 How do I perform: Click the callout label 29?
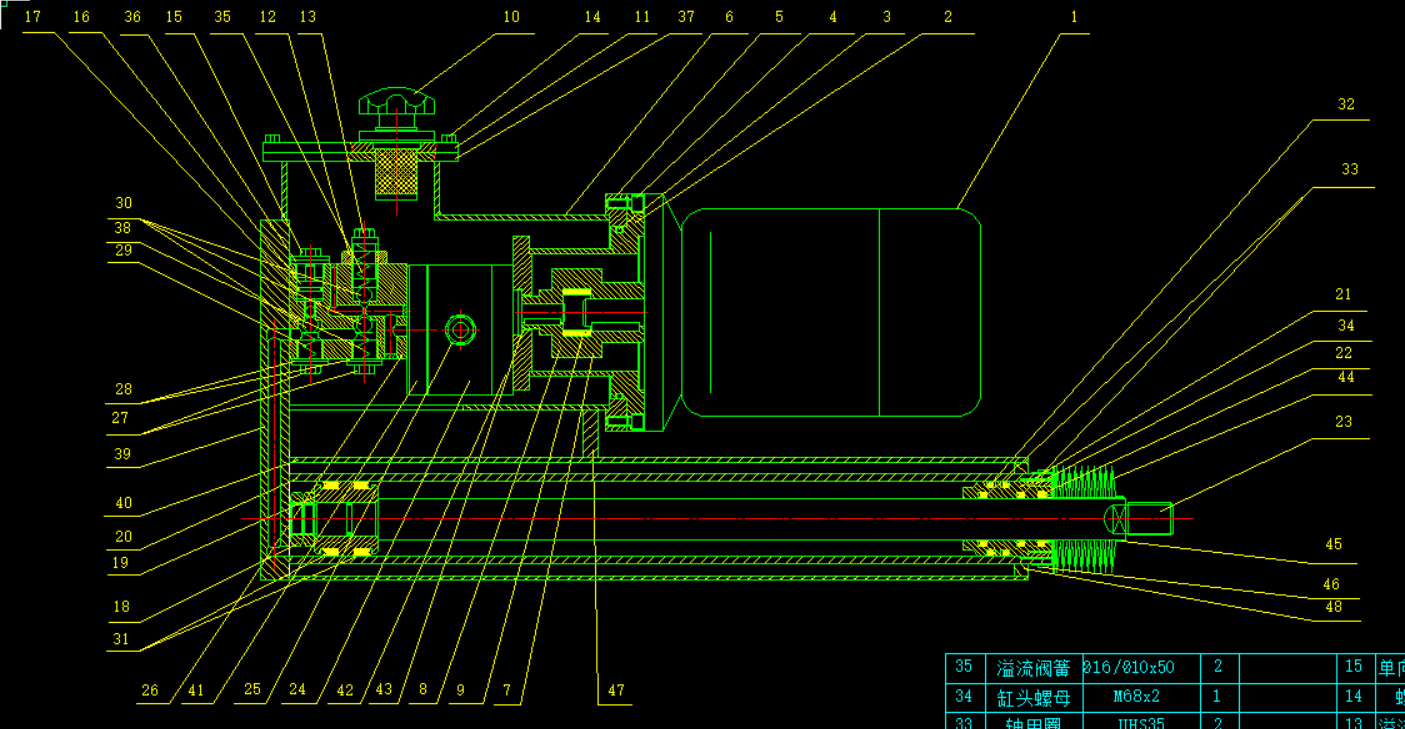coord(123,251)
